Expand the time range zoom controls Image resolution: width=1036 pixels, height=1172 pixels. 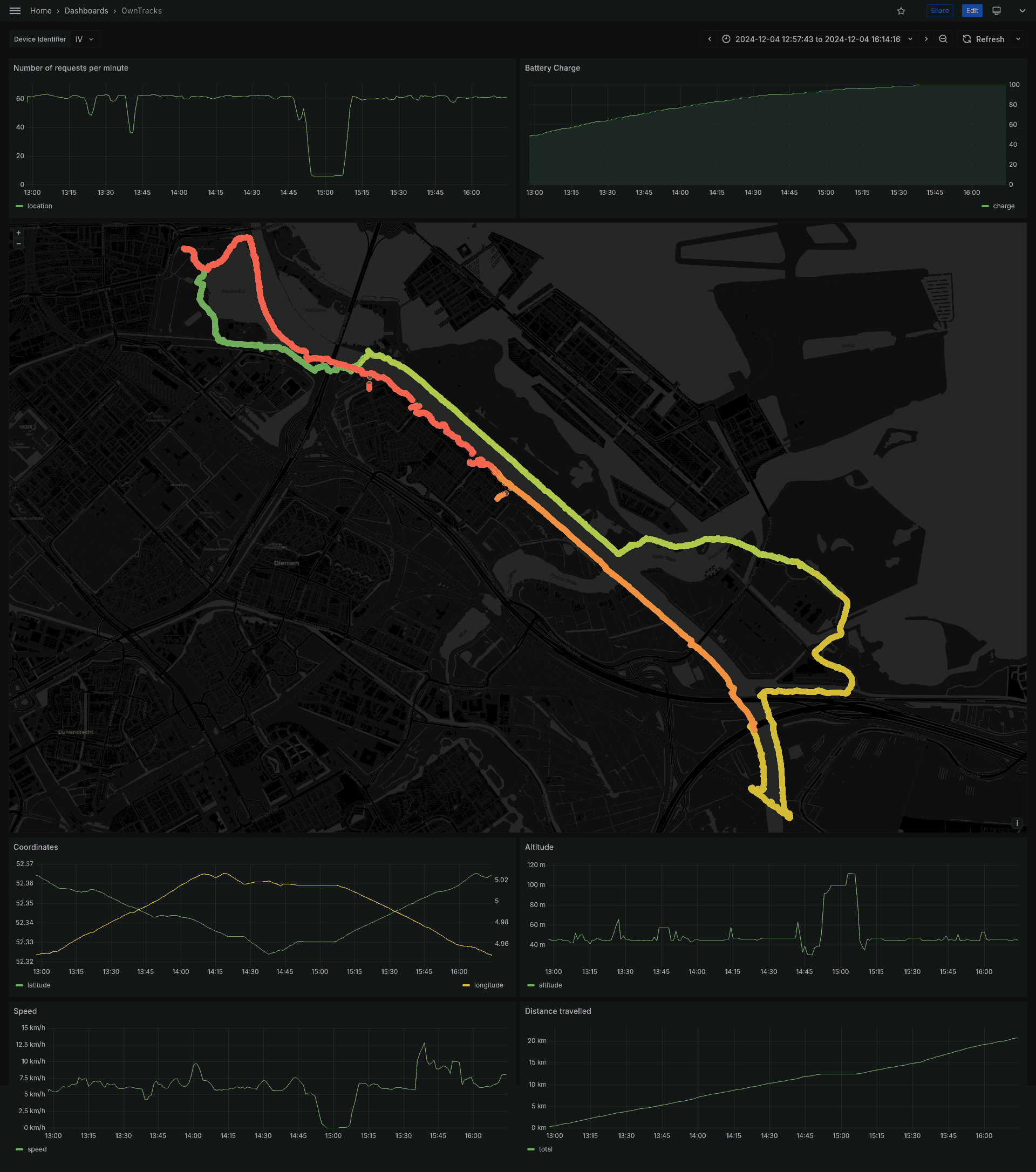tap(944, 40)
